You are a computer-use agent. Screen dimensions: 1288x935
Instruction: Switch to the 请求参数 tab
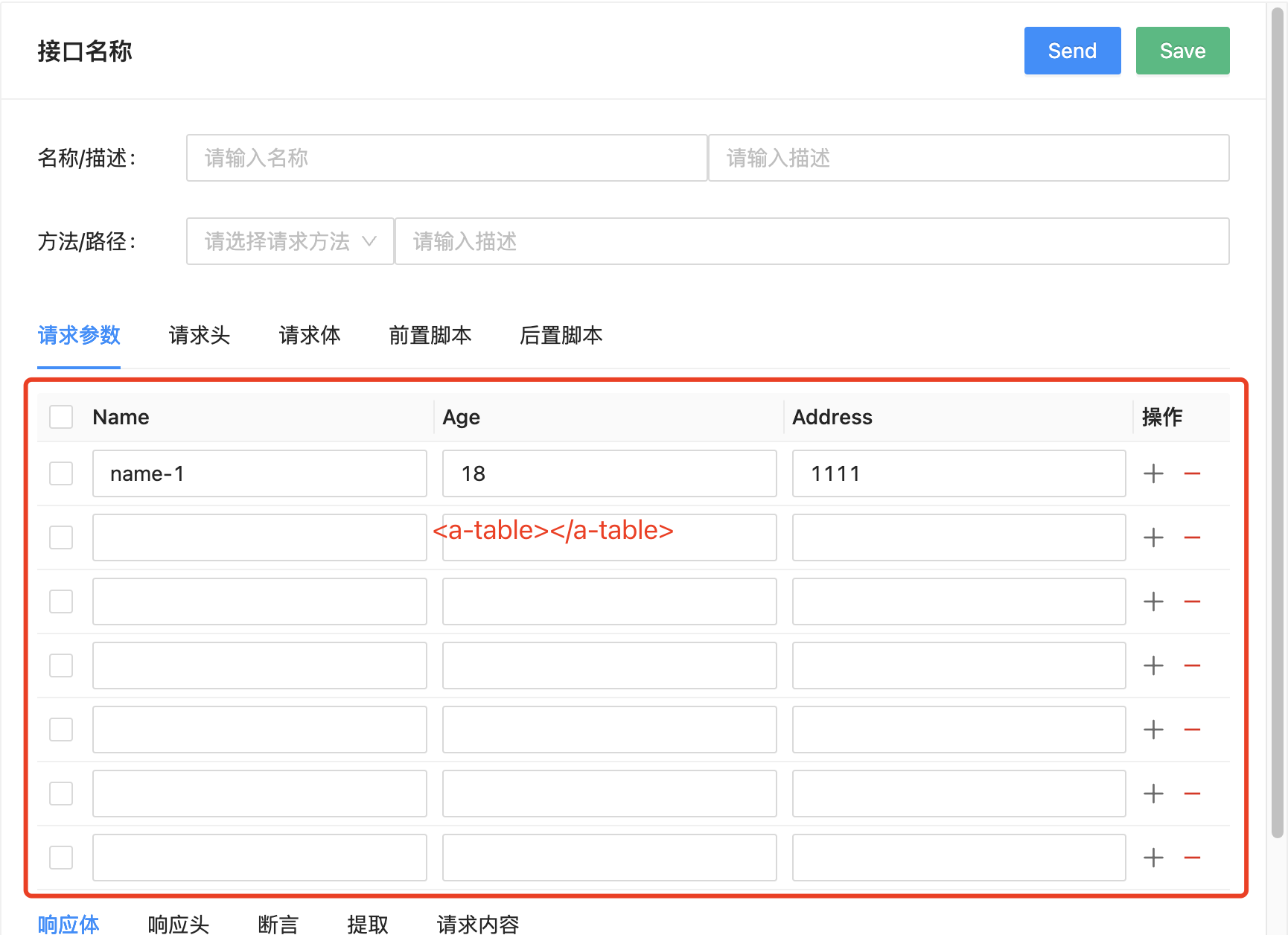pyautogui.click(x=79, y=336)
